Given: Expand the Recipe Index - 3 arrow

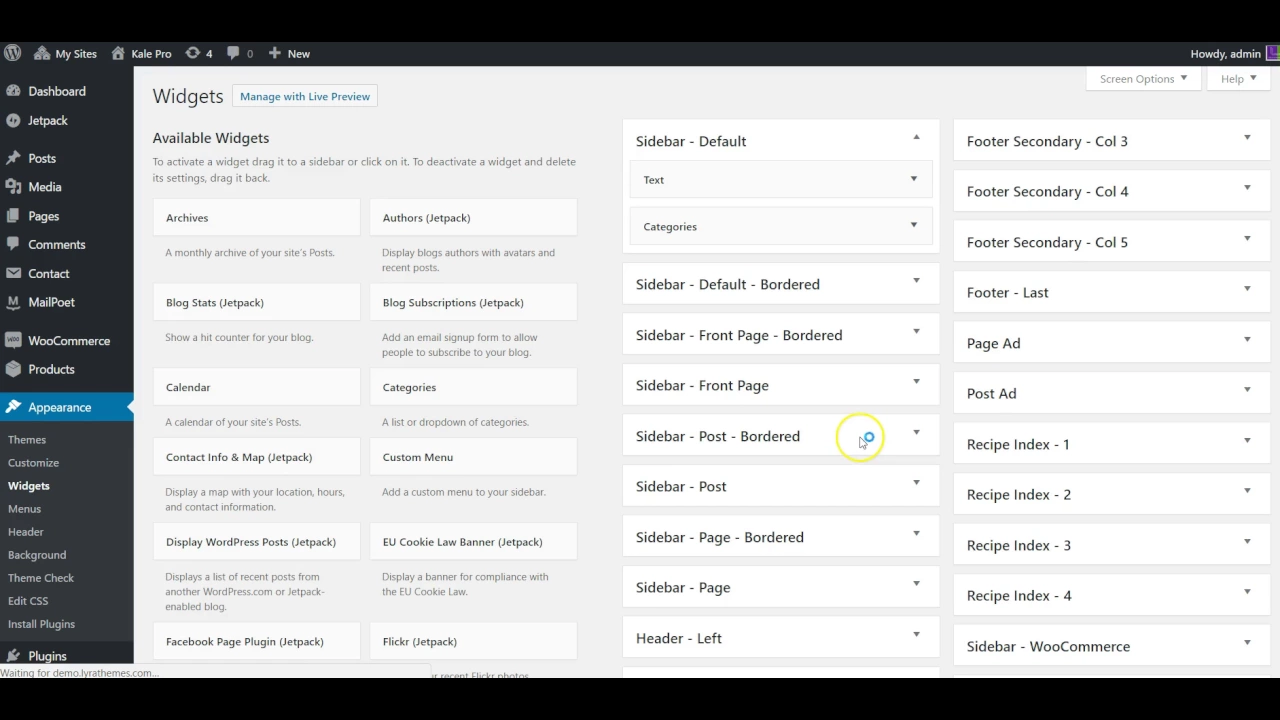Looking at the screenshot, I should pyautogui.click(x=1247, y=542).
